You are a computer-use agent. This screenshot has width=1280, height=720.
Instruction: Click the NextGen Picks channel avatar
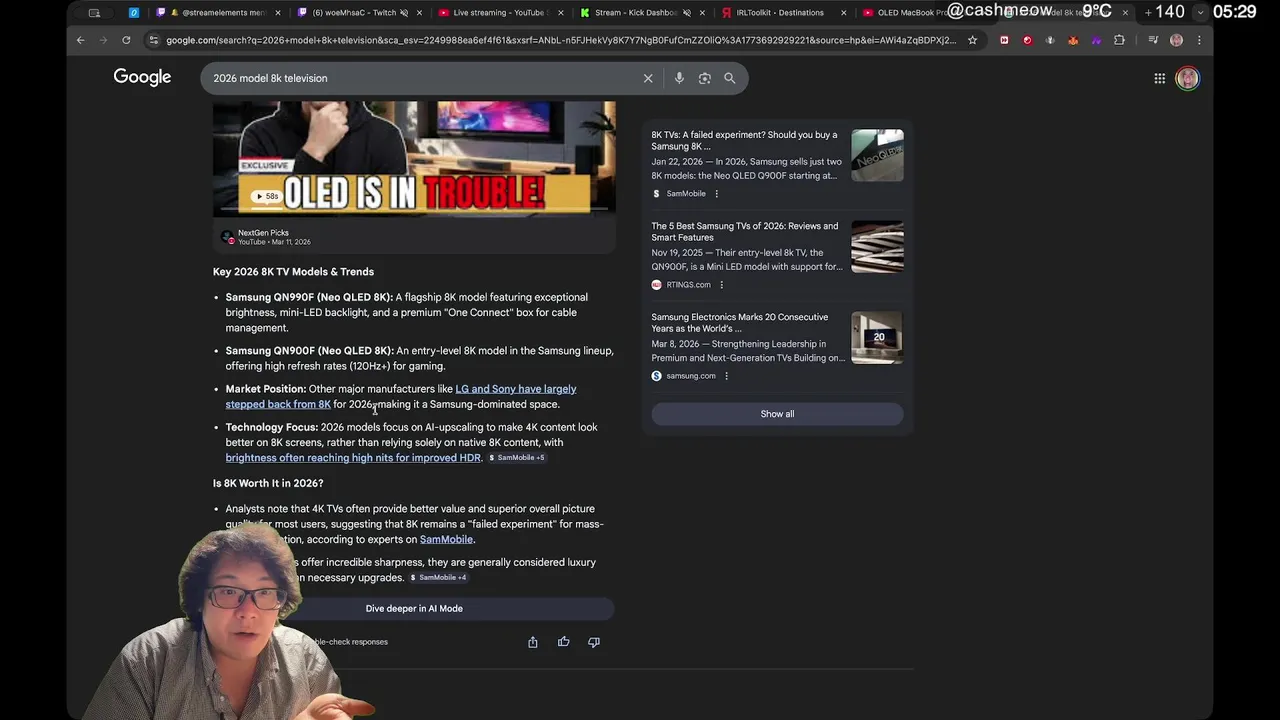point(228,237)
